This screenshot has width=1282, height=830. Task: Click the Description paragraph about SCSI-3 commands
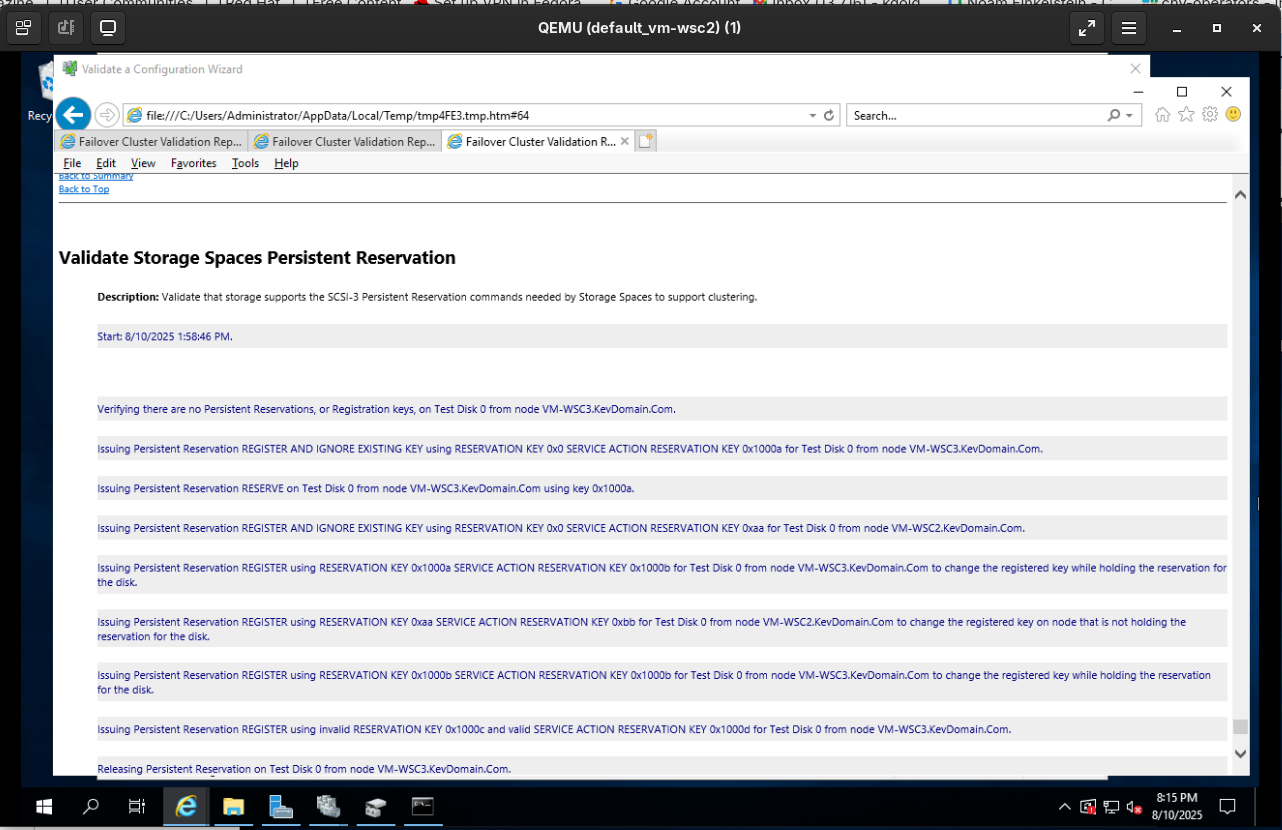click(427, 297)
